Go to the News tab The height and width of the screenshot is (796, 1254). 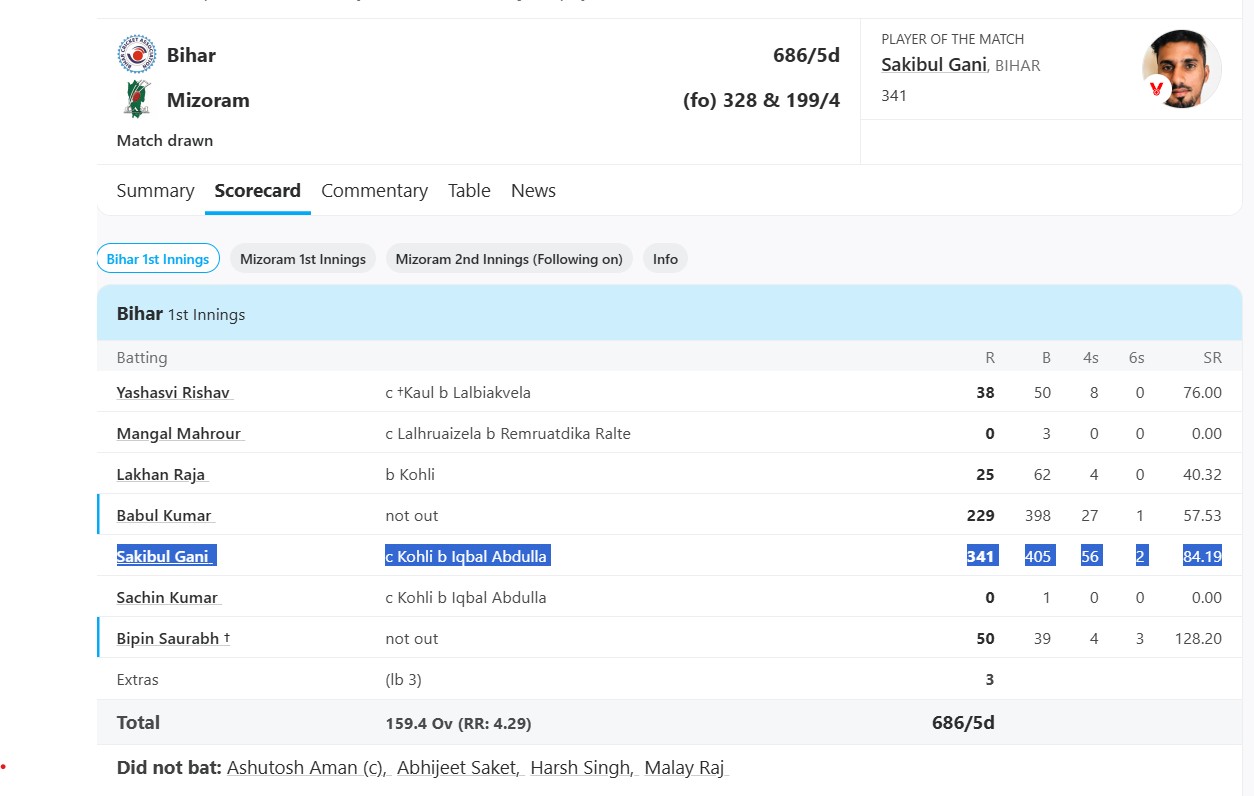[x=533, y=190]
